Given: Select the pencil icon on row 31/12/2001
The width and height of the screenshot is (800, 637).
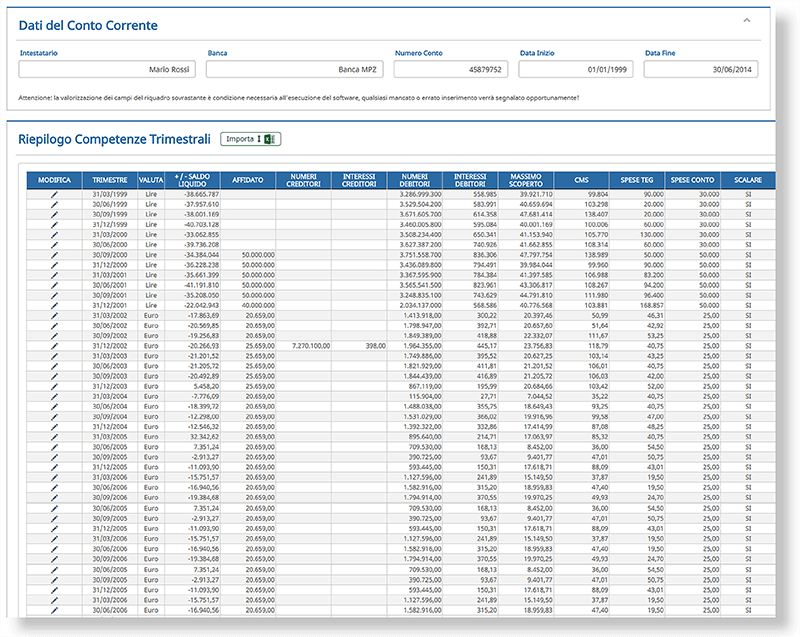Looking at the screenshot, I should [x=54, y=305].
